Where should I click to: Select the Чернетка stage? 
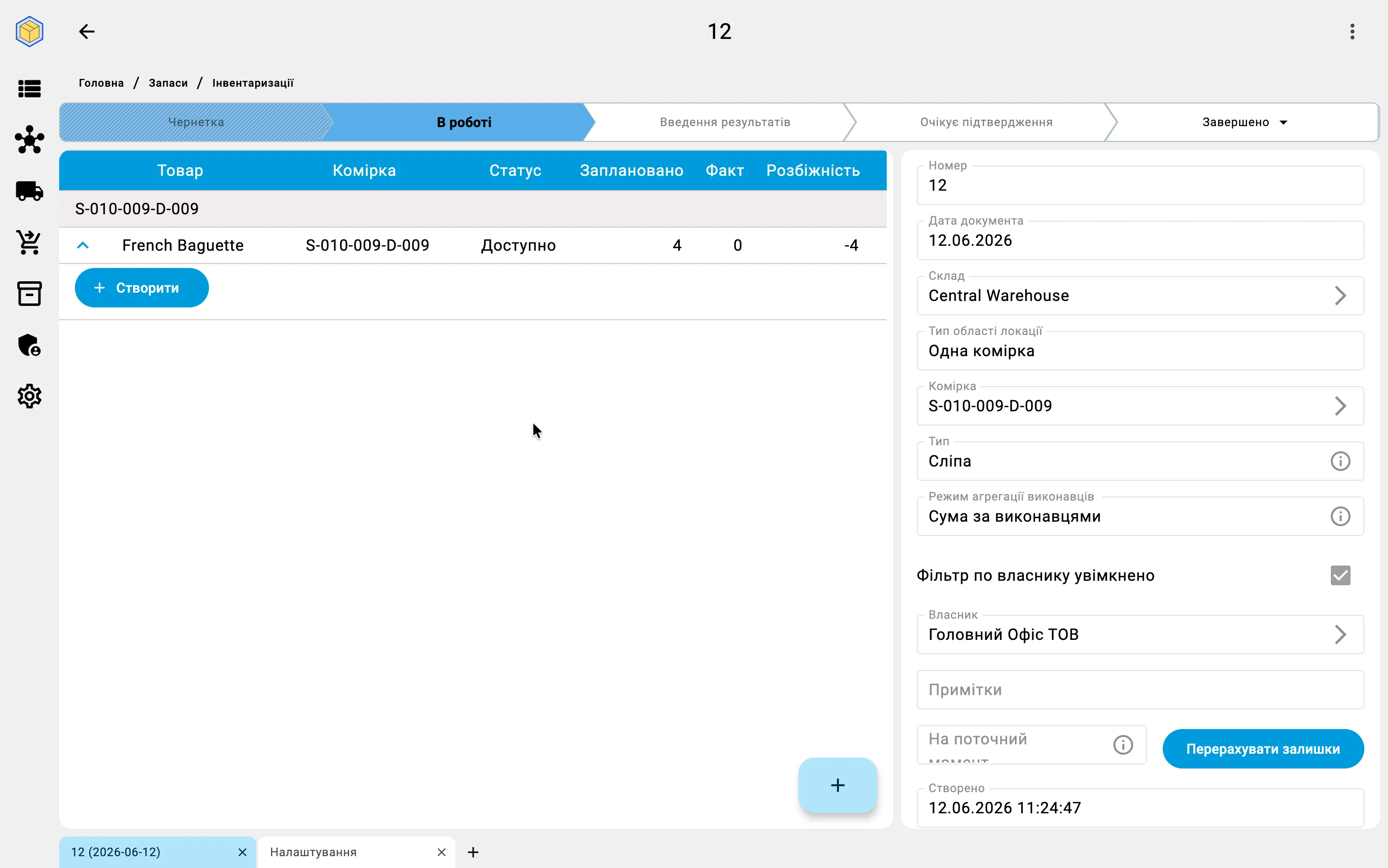(x=196, y=122)
